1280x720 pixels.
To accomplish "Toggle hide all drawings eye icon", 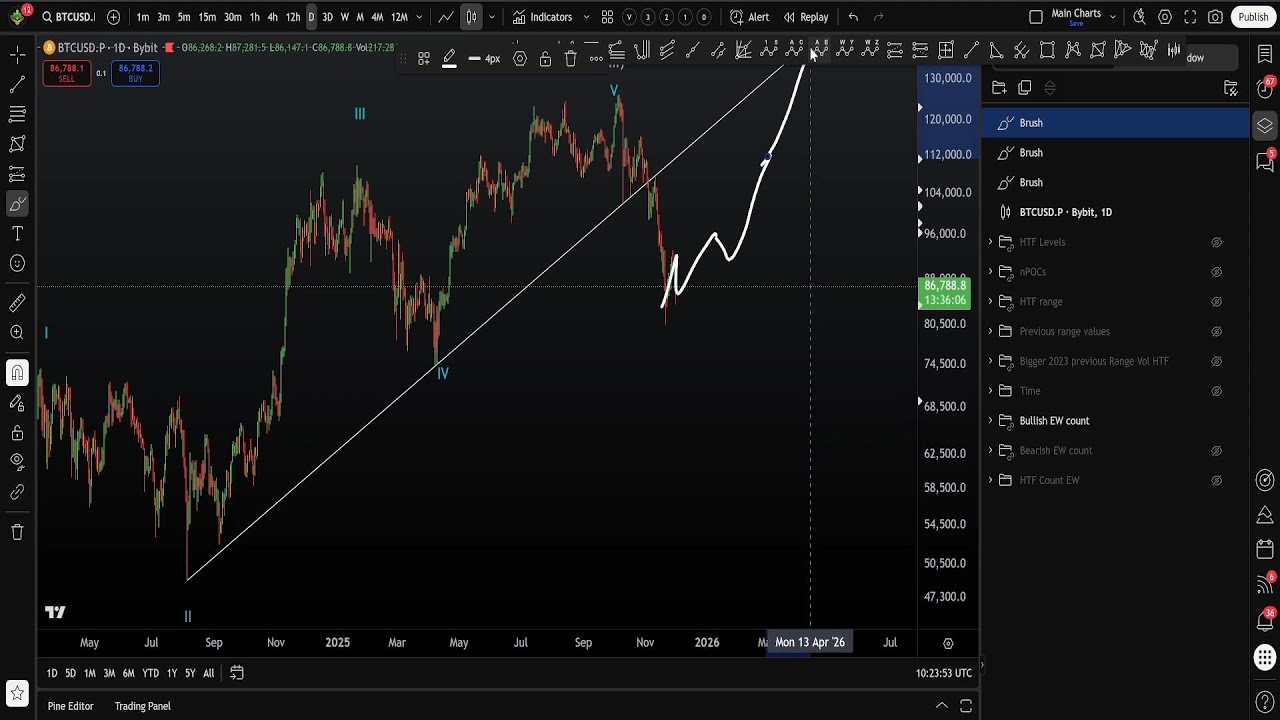I will click(x=17, y=462).
